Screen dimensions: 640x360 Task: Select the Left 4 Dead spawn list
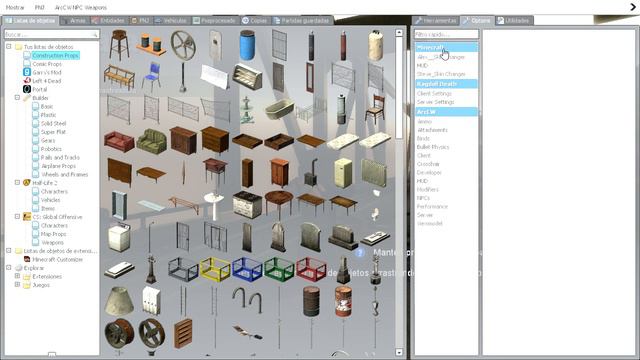coord(47,81)
